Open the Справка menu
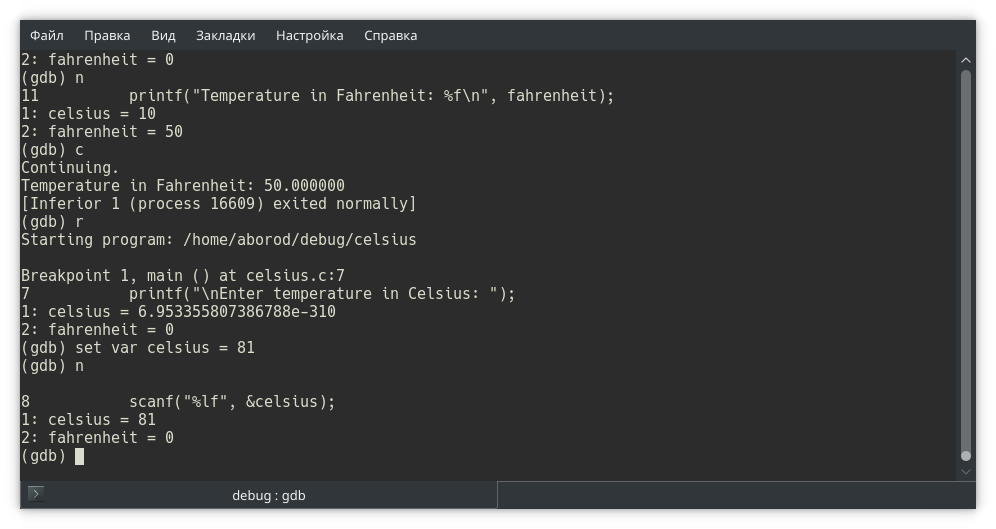Viewport: 996px width, 529px height. pos(390,35)
